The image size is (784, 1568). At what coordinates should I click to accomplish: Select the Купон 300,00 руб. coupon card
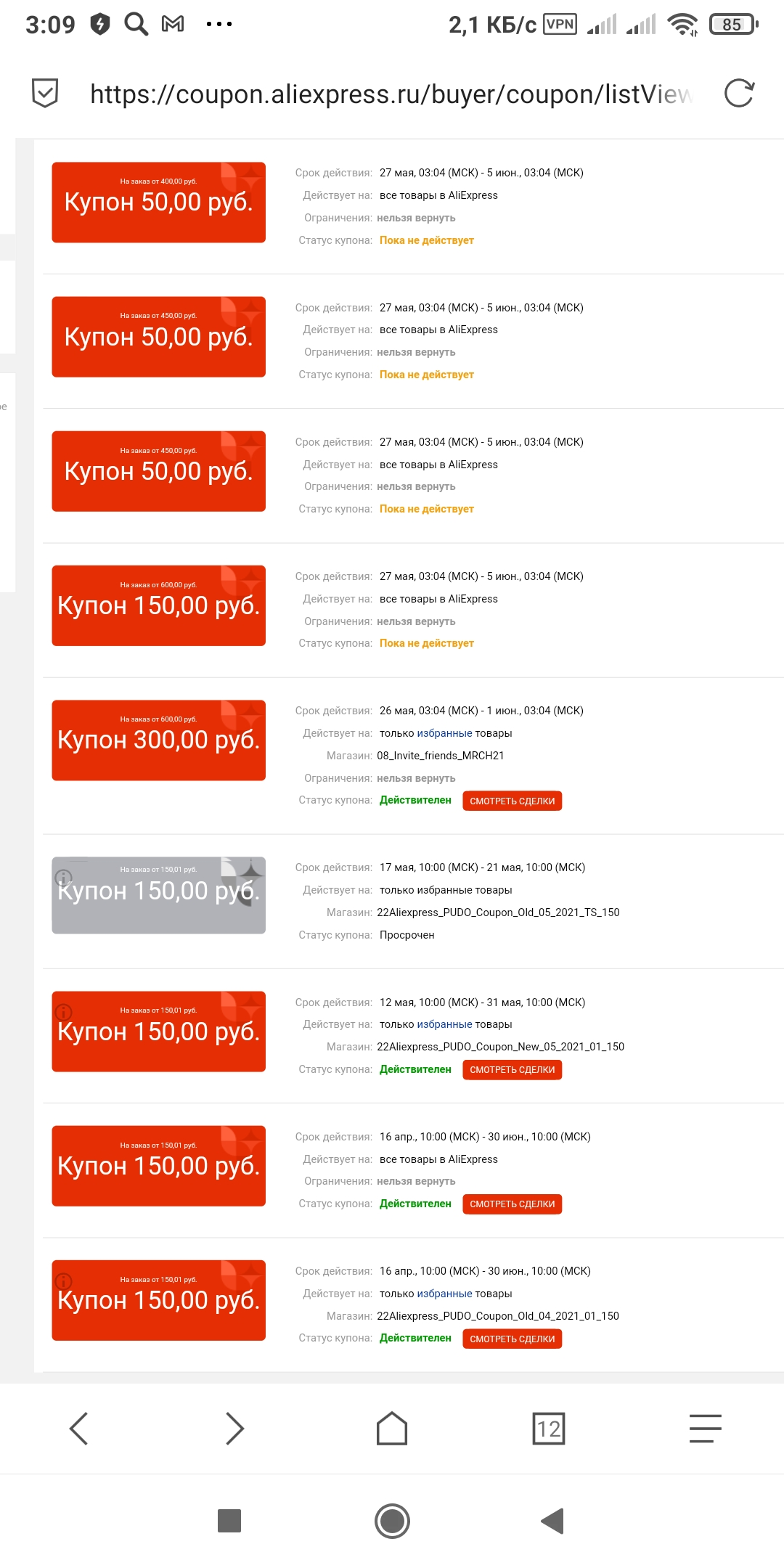[x=158, y=740]
